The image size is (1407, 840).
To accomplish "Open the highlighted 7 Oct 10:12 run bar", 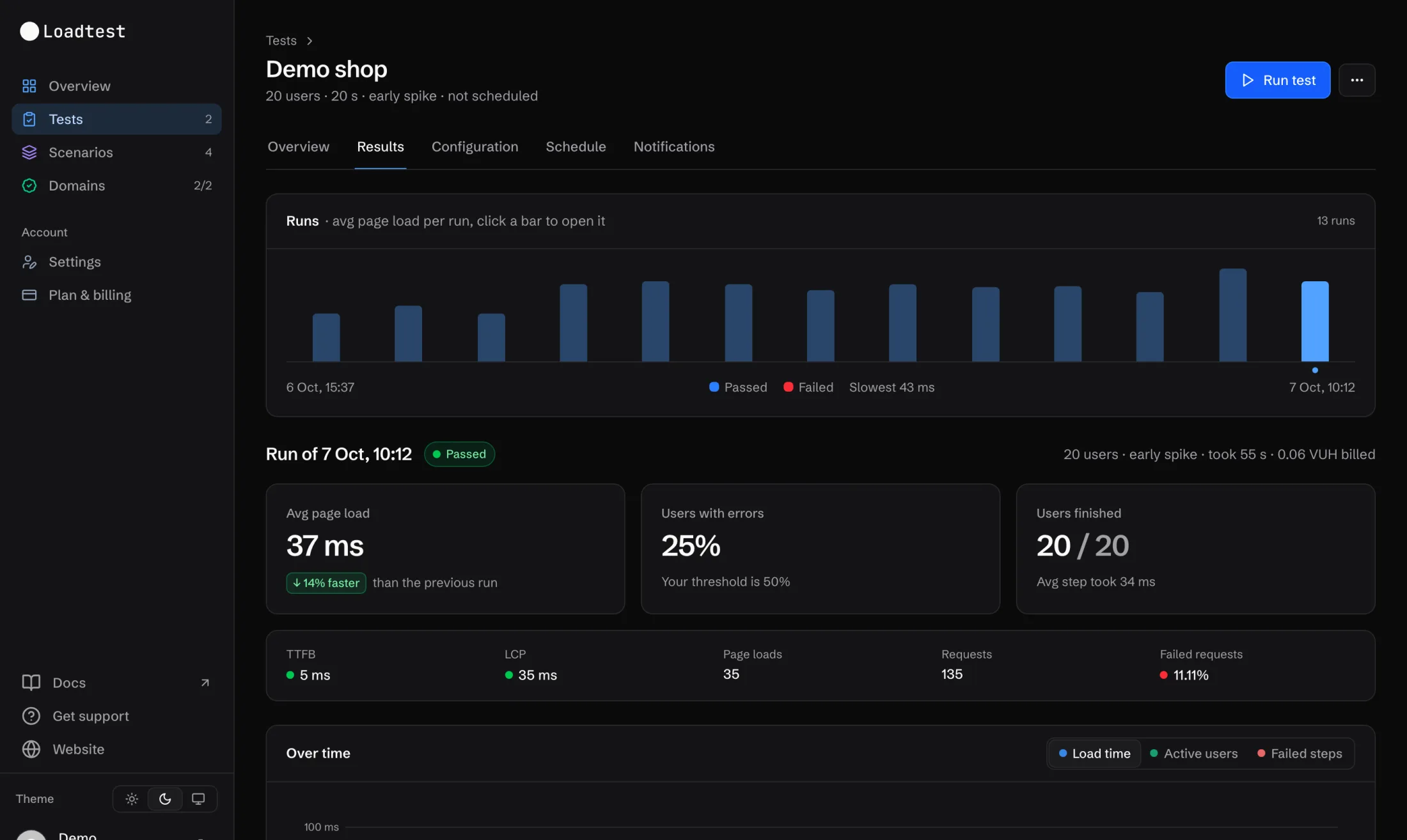I will (x=1315, y=322).
